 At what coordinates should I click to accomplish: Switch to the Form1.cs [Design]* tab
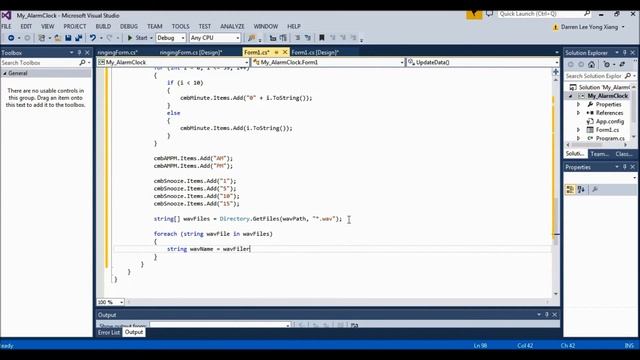tap(315, 52)
